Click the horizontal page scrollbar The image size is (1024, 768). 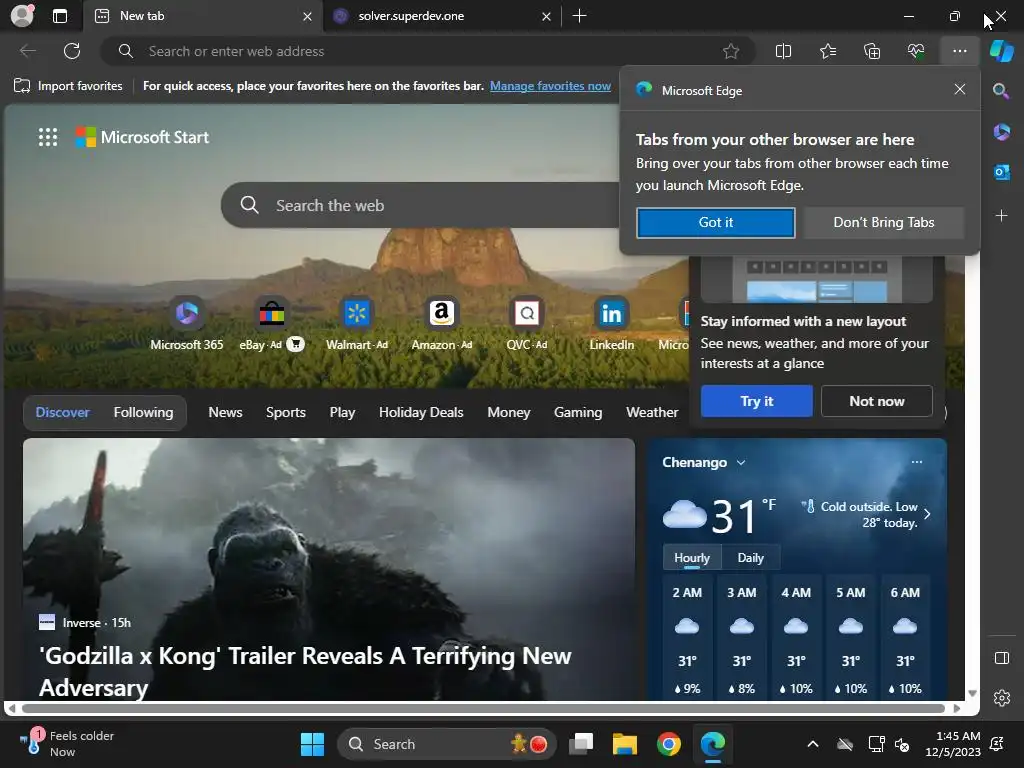[483, 708]
